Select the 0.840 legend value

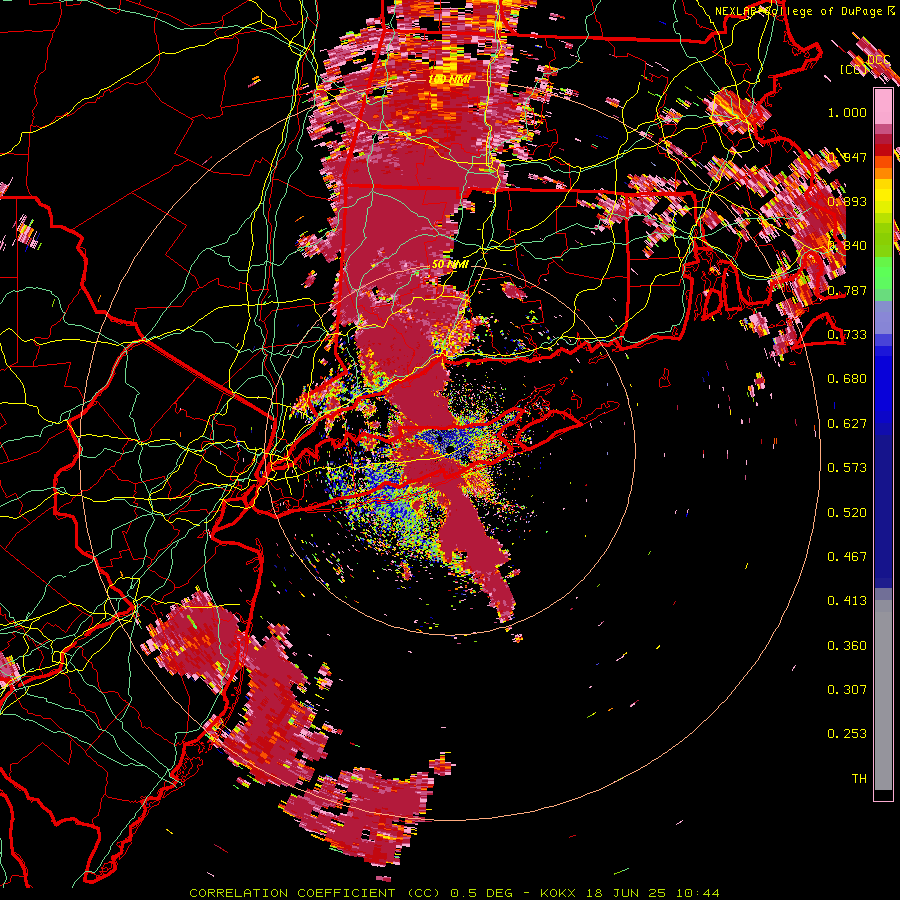(x=847, y=246)
